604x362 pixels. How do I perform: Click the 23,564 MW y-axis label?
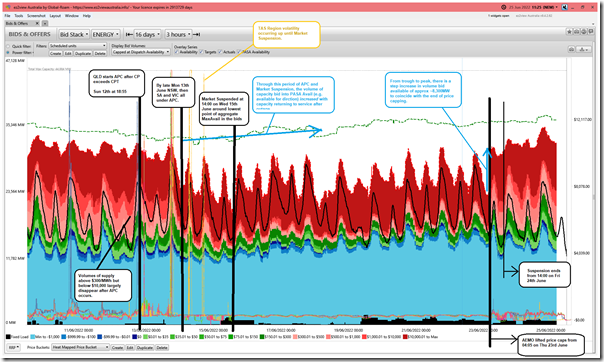tap(15, 191)
